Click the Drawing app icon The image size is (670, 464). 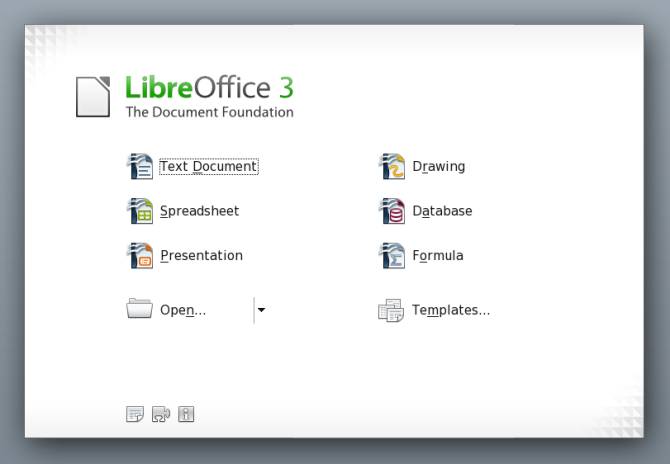(x=392, y=166)
